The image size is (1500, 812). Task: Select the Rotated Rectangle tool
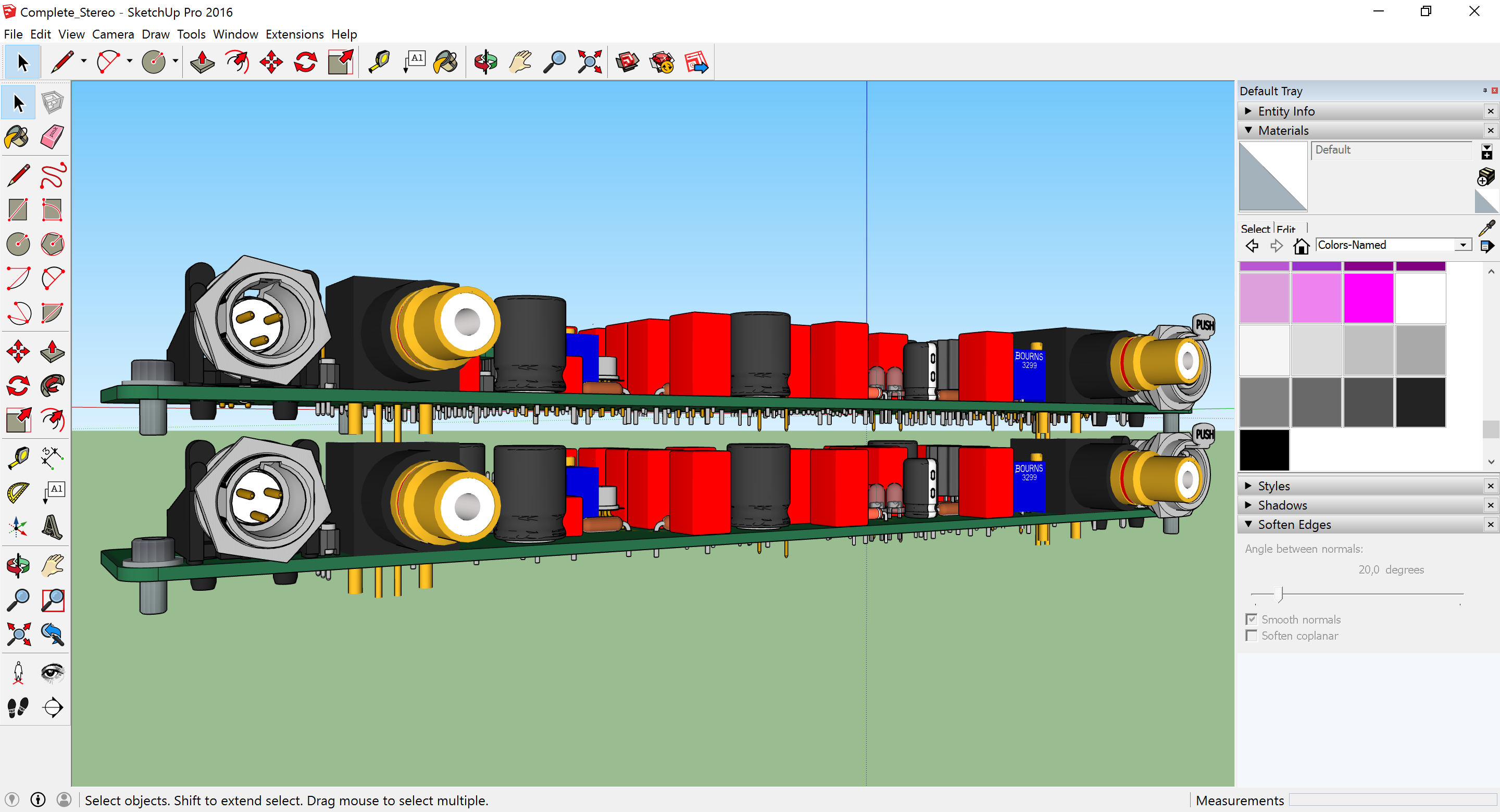(x=53, y=210)
